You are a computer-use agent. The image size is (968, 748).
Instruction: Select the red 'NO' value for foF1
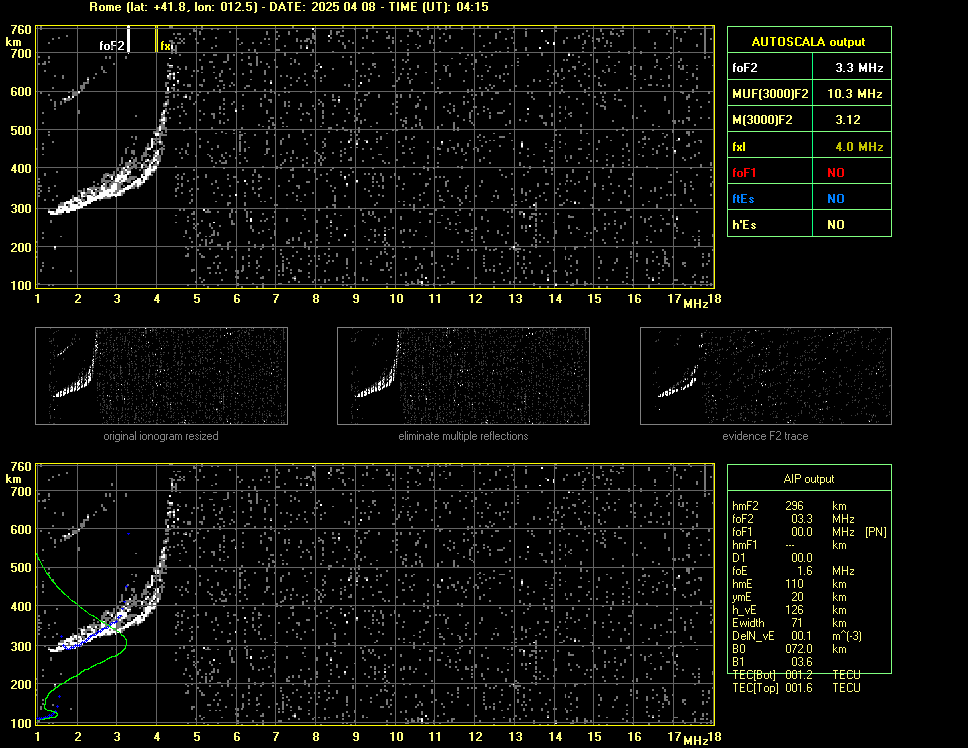pyautogui.click(x=836, y=173)
